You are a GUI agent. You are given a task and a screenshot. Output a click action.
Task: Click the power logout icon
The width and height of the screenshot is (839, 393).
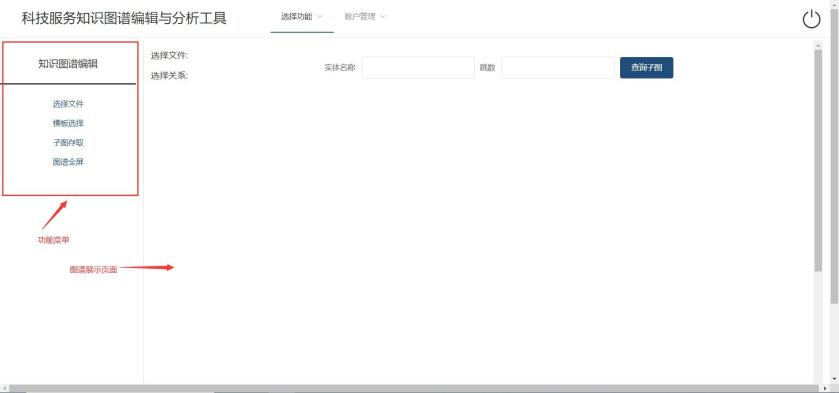811,19
